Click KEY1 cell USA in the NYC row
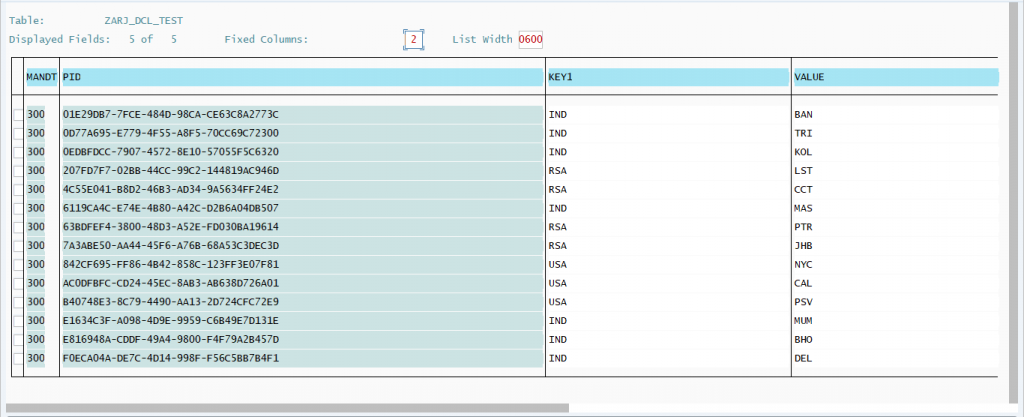 click(668, 265)
